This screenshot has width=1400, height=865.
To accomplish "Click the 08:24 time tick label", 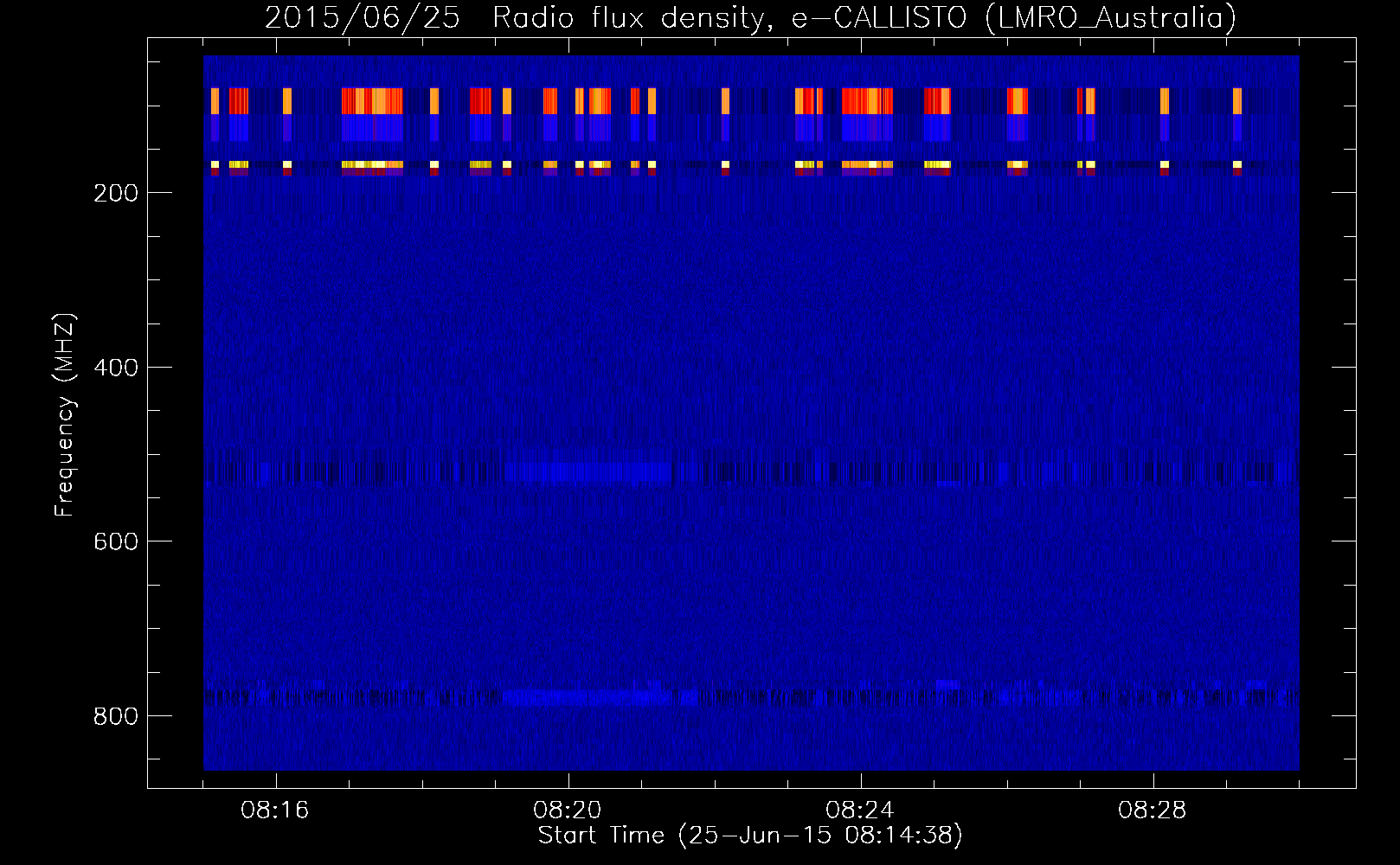I will 860,811.
